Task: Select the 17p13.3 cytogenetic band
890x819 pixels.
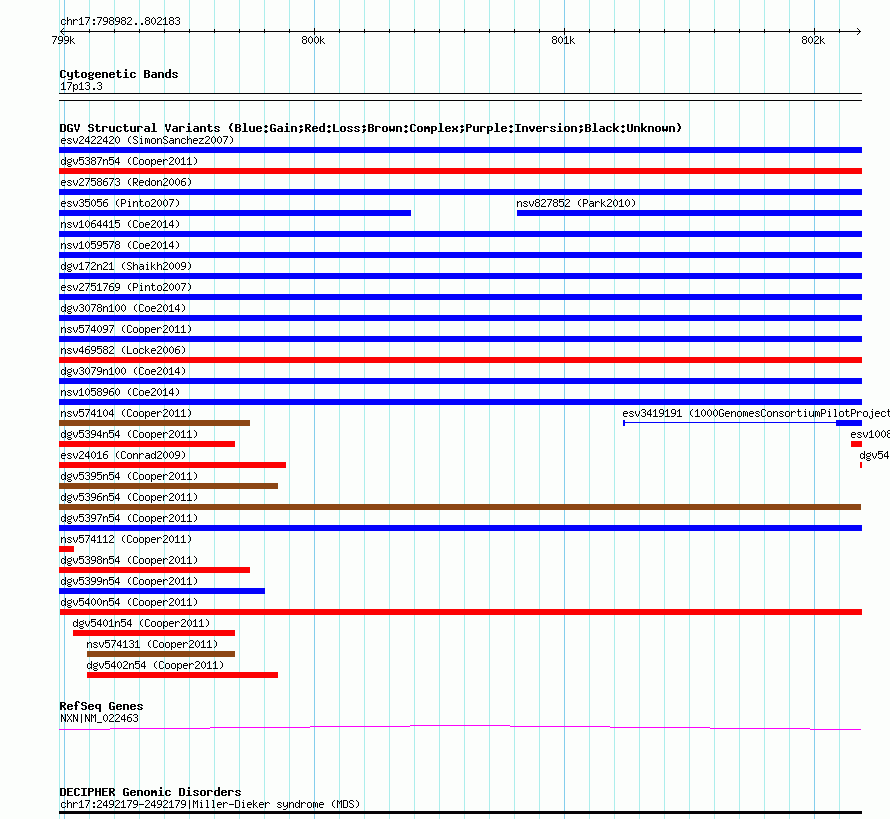Action: pos(81,86)
